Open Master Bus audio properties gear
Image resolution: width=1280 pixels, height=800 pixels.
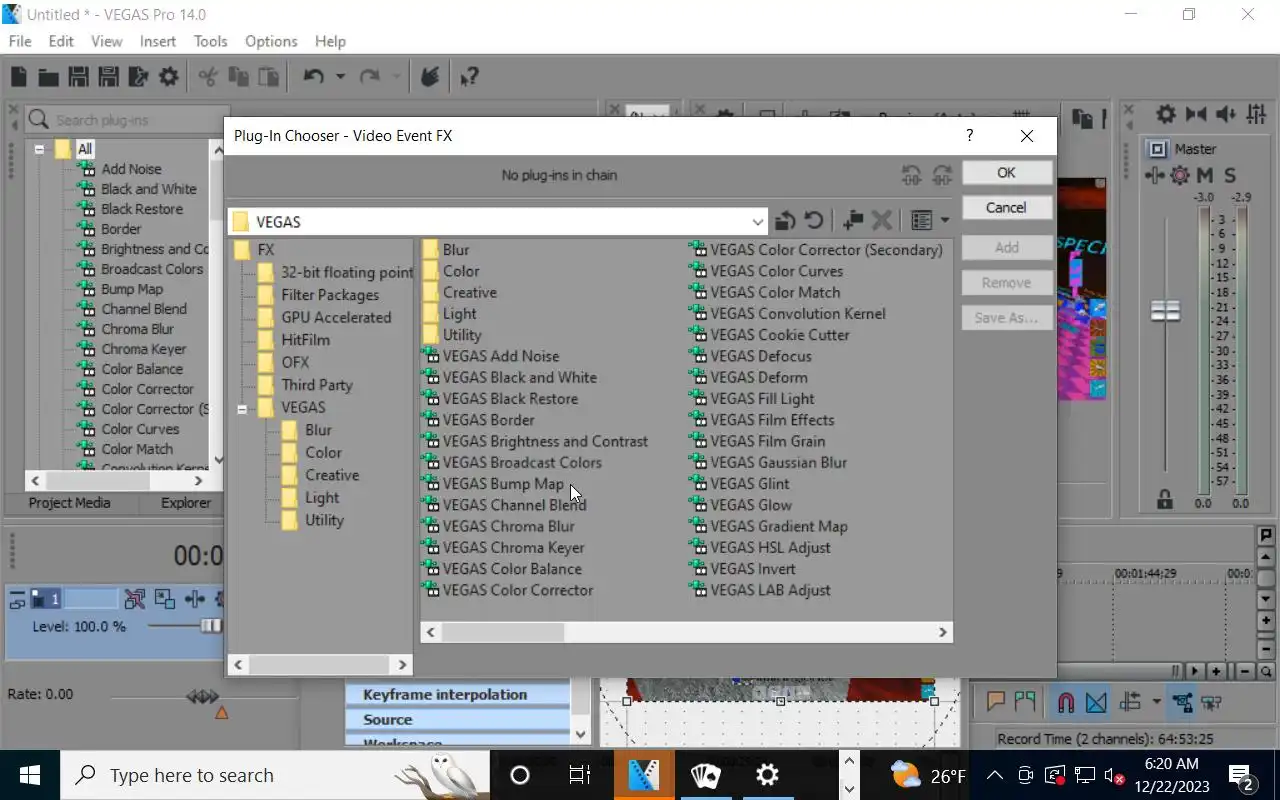coord(1166,115)
